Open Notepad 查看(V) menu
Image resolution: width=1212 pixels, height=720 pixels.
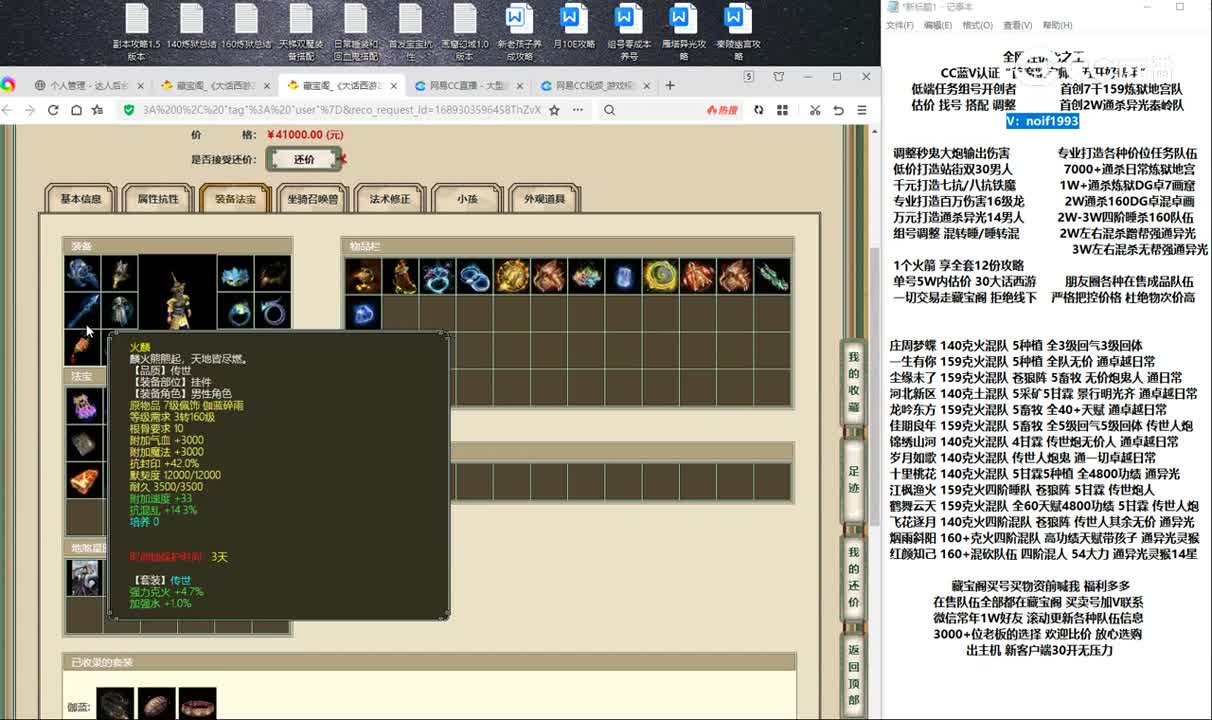click(1018, 25)
